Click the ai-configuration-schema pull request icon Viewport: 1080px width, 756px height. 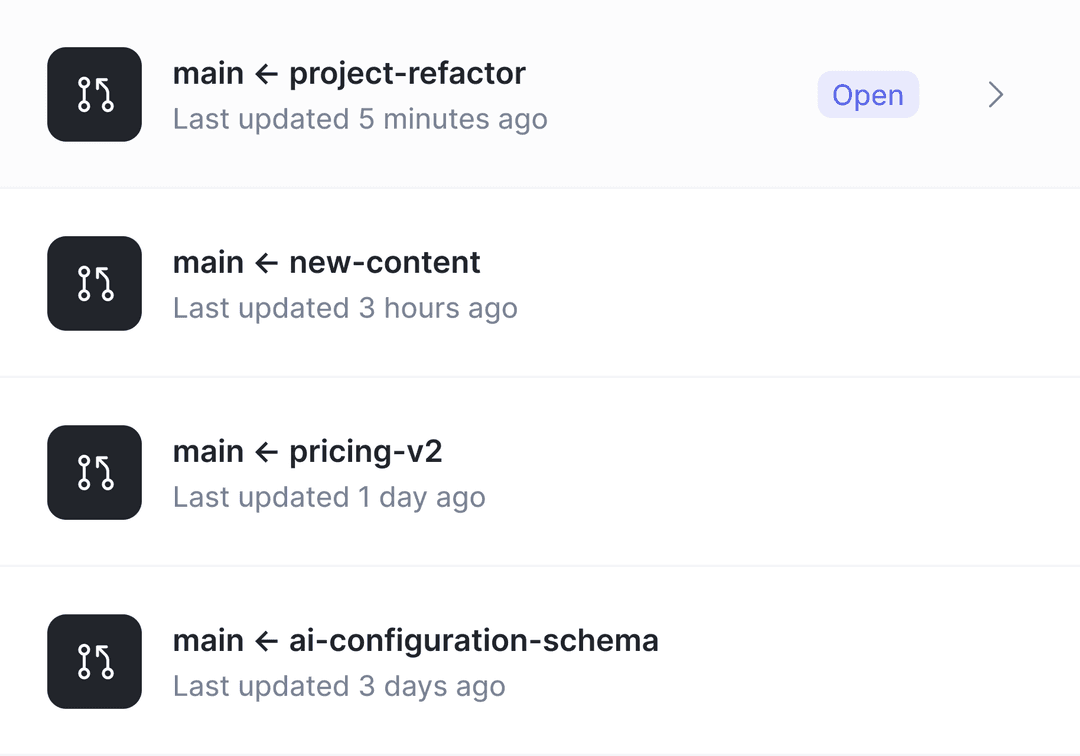click(x=94, y=661)
